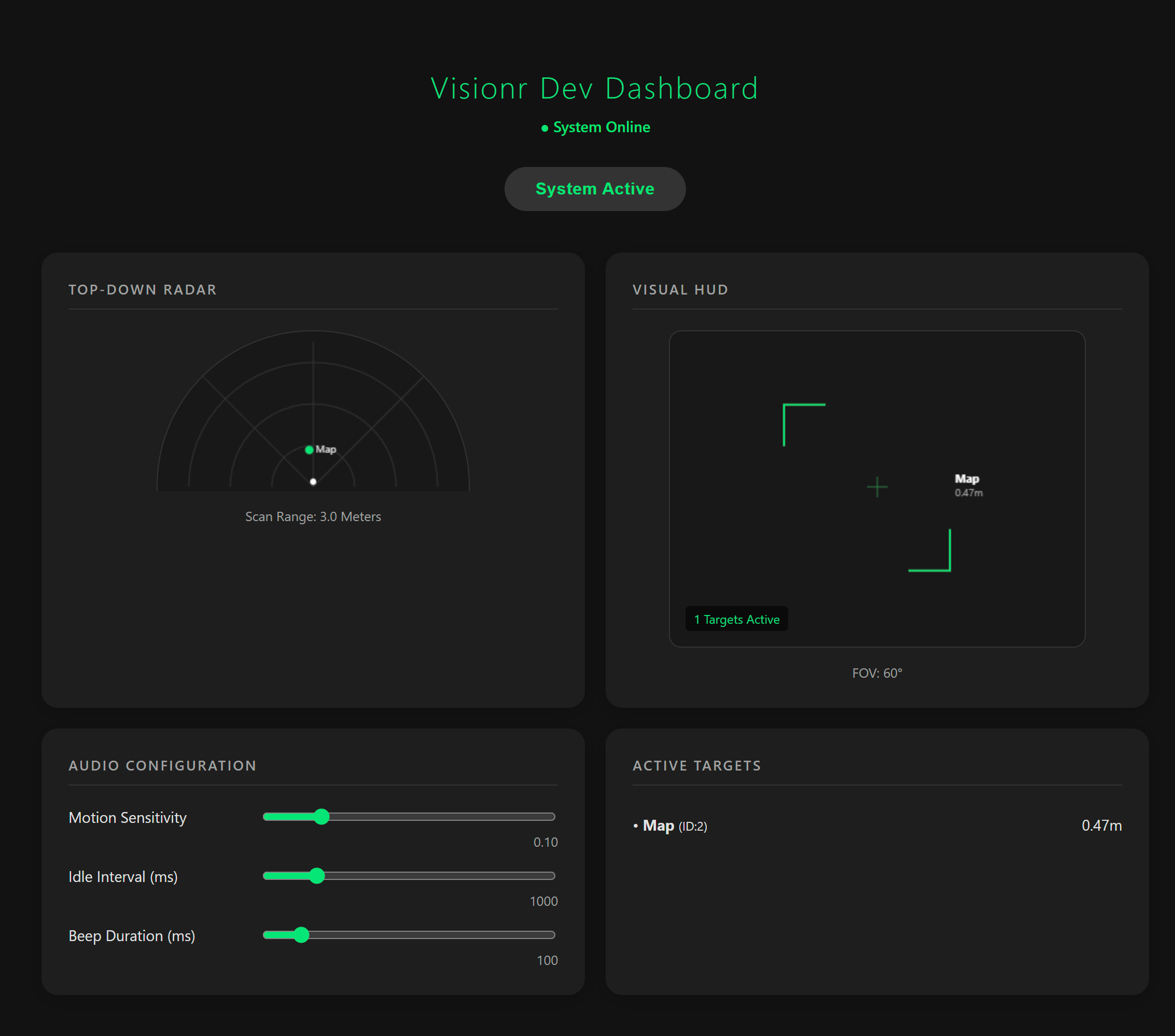
Task: Click the Audio Configuration panel heading
Action: tap(162, 765)
